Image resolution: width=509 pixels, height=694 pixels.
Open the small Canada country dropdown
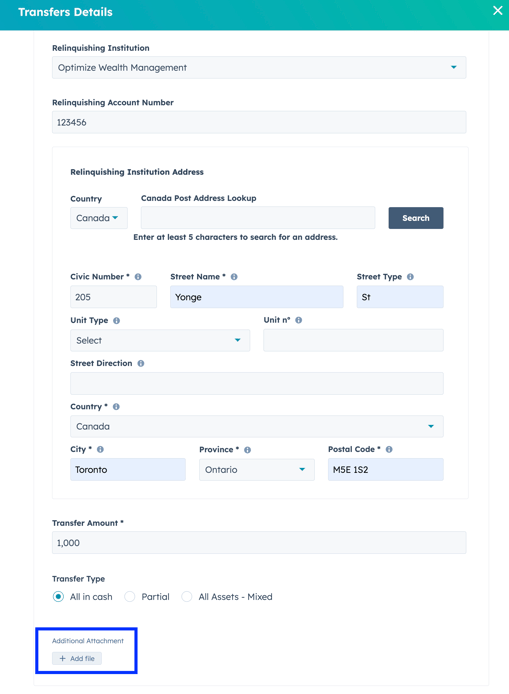tap(99, 218)
